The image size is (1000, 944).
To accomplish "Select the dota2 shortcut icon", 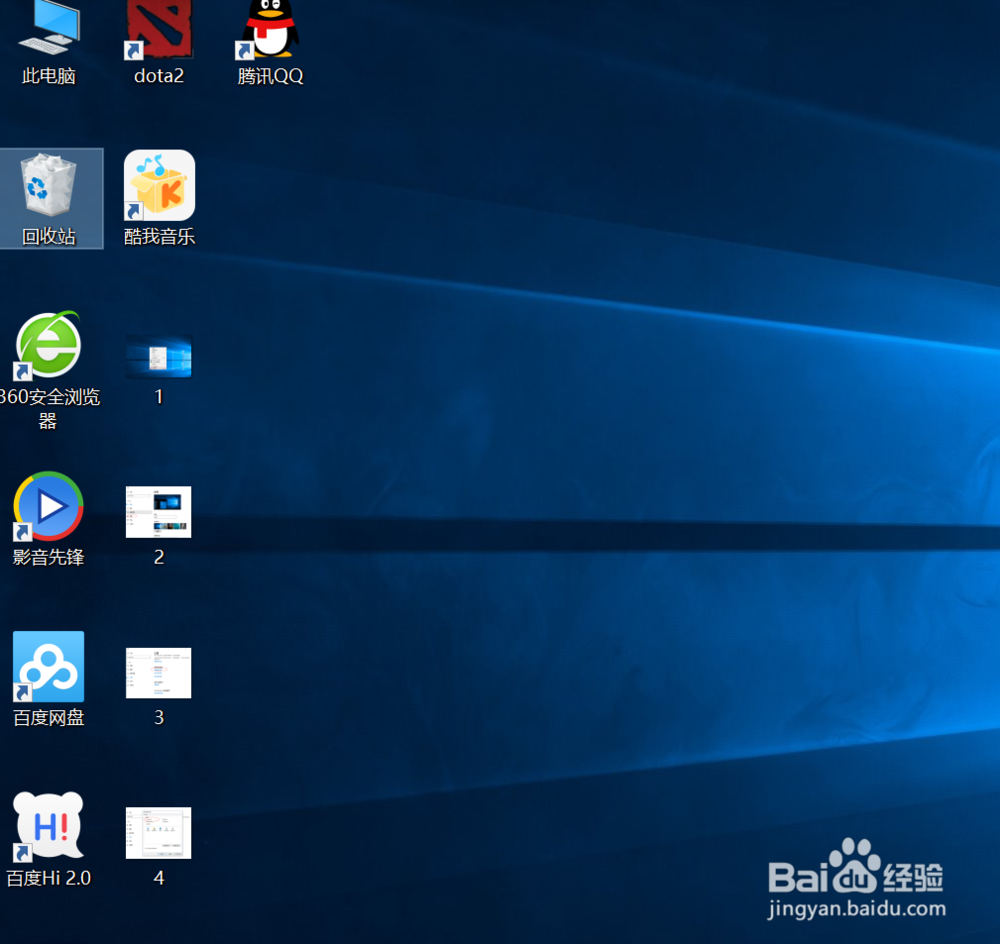I will click(159, 29).
